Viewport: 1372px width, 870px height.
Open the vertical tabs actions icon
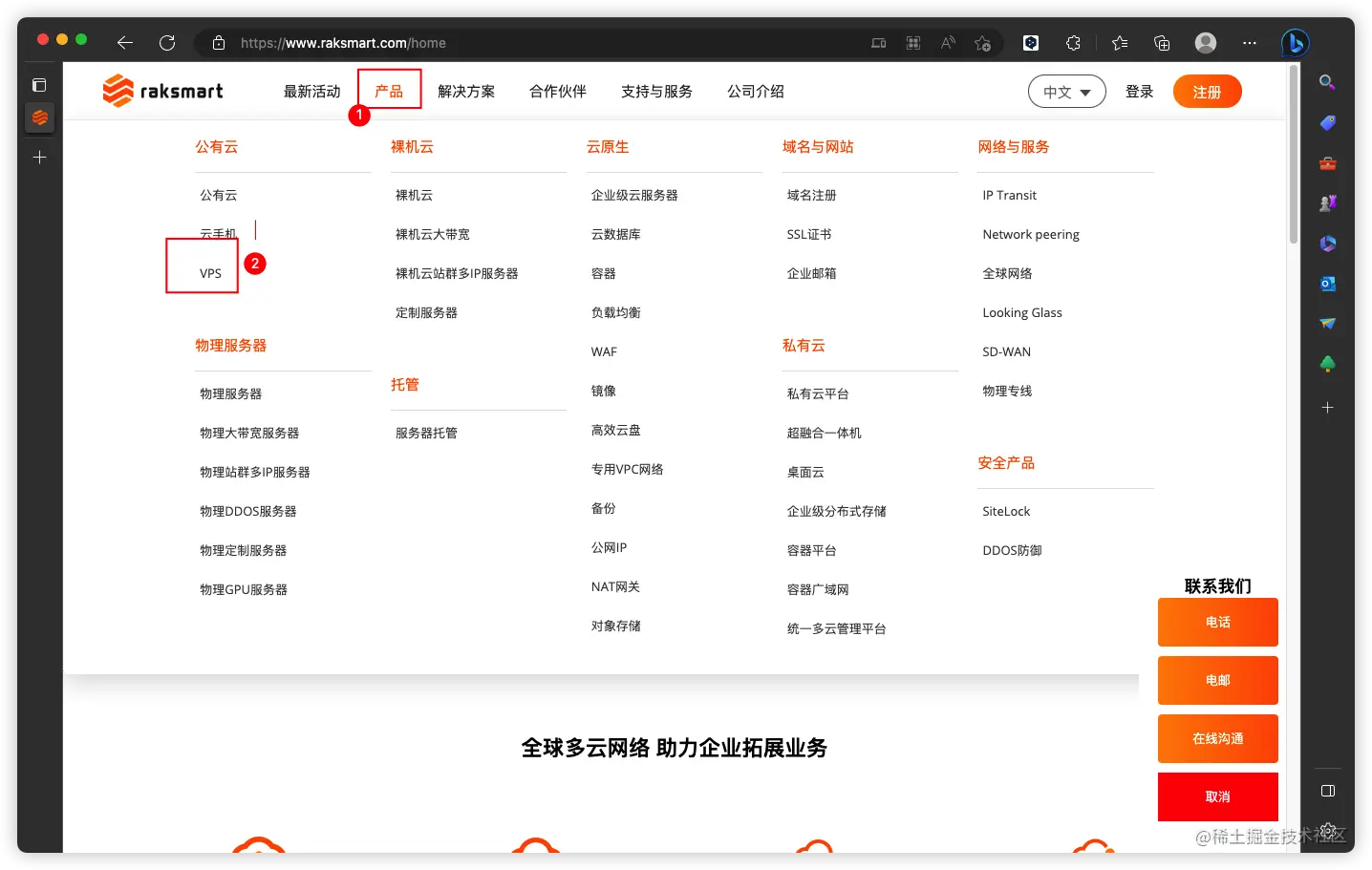tap(39, 85)
